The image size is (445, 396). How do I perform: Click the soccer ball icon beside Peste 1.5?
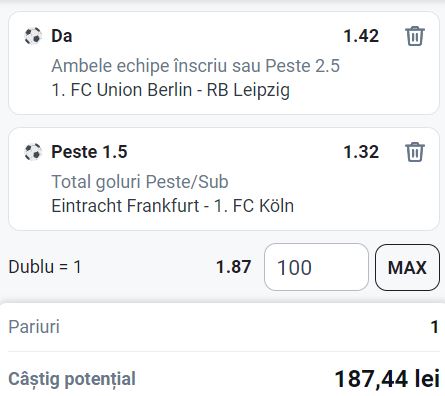click(x=33, y=152)
